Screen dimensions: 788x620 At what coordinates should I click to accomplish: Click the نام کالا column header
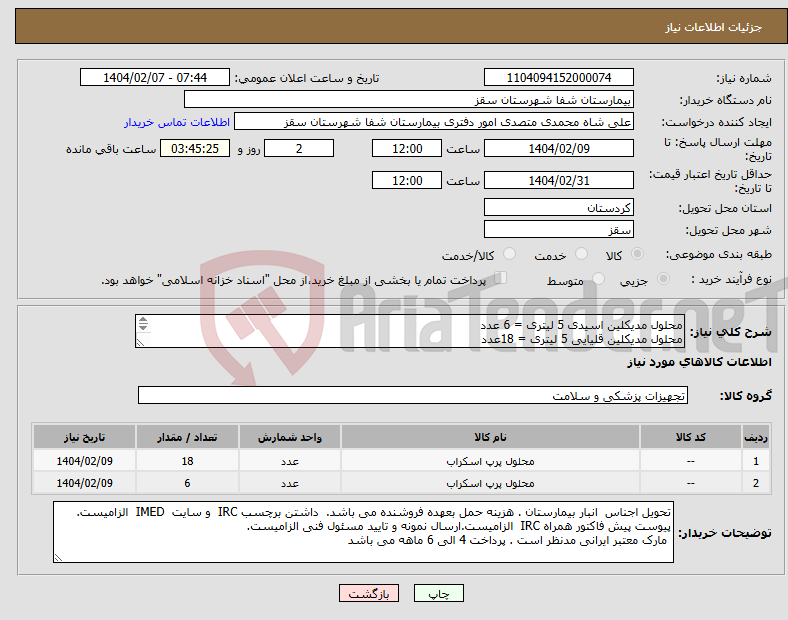[x=490, y=437]
